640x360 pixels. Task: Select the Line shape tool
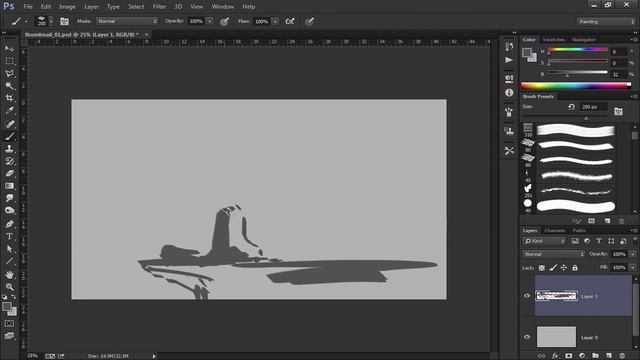pyautogui.click(x=9, y=261)
